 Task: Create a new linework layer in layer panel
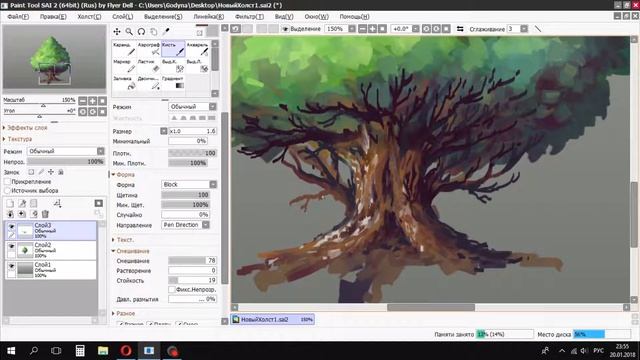point(22,203)
